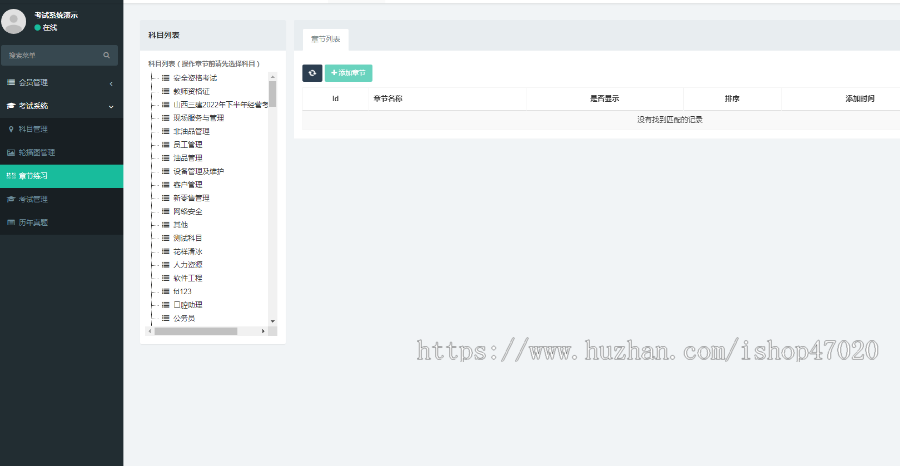Click the subject list horizontal scroll left arrow
The height and width of the screenshot is (466, 900).
(x=150, y=331)
